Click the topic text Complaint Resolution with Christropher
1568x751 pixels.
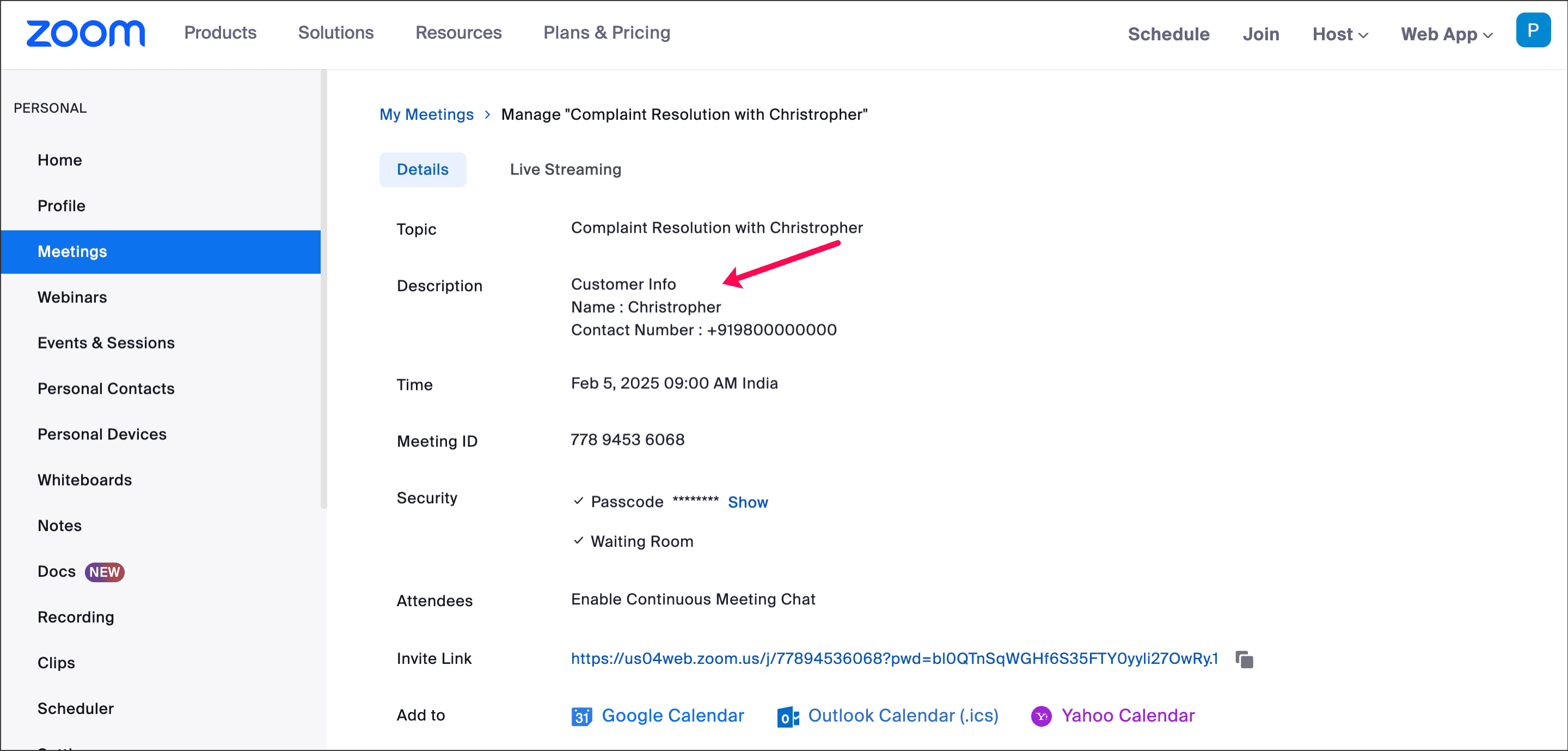tap(716, 228)
